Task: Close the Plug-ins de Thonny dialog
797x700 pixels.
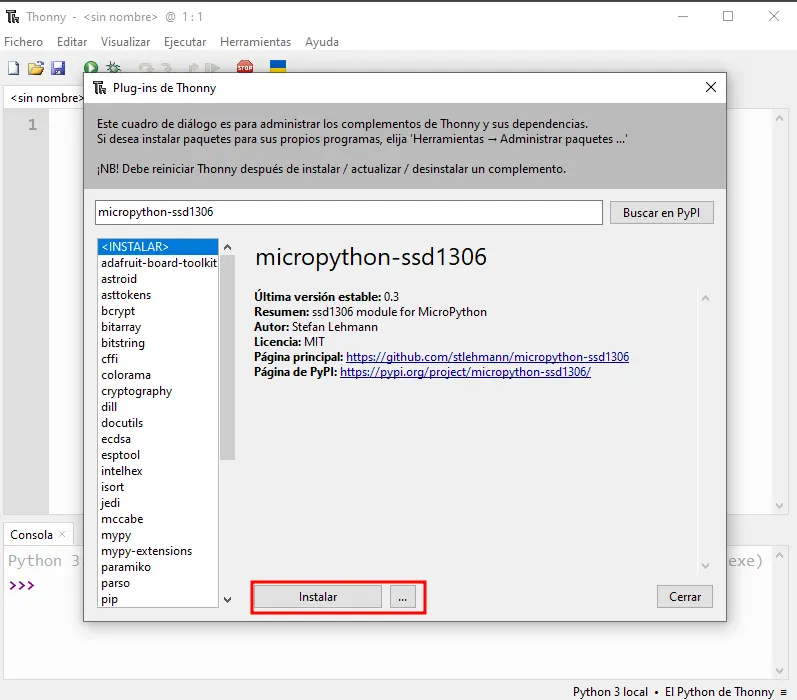Action: (711, 87)
